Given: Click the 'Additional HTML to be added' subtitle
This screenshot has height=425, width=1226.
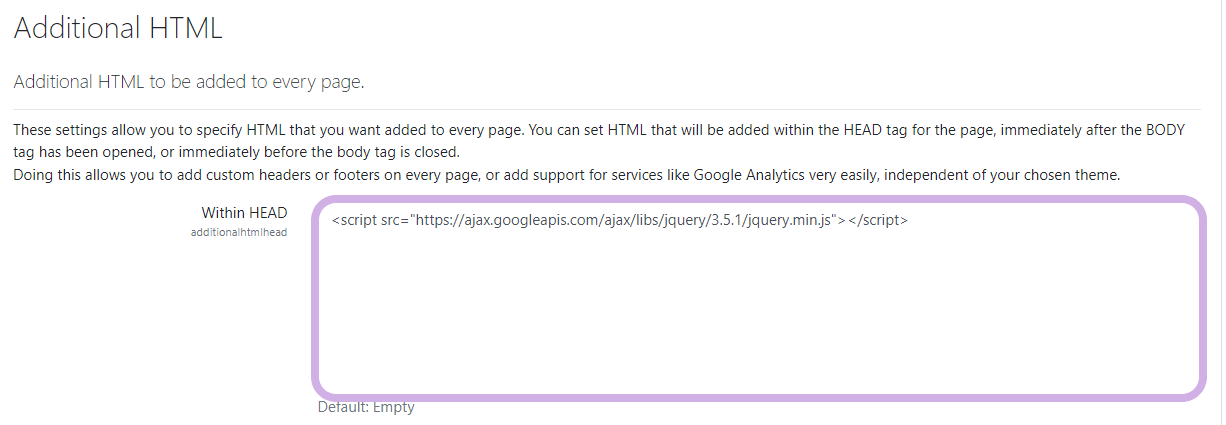Looking at the screenshot, I should 188,82.
